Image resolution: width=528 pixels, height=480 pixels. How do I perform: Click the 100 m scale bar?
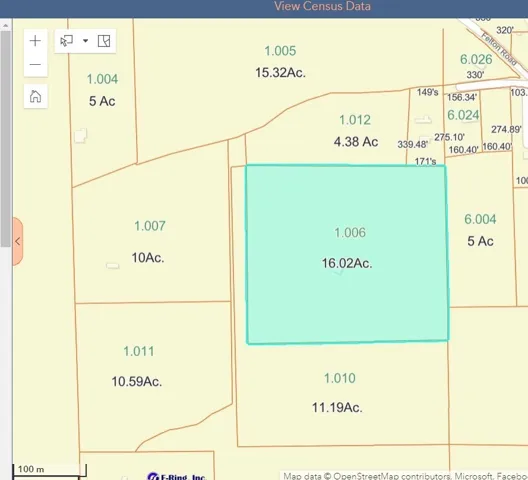(50, 470)
